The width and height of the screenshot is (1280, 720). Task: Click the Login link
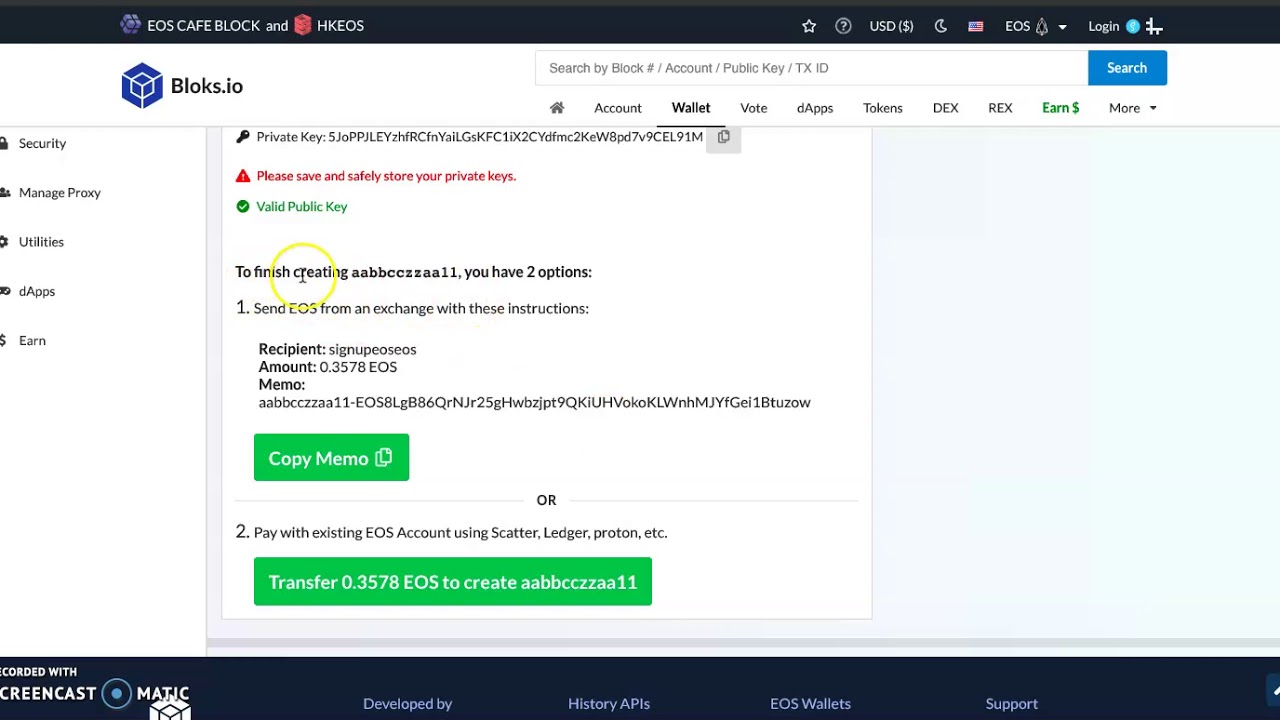(1103, 26)
